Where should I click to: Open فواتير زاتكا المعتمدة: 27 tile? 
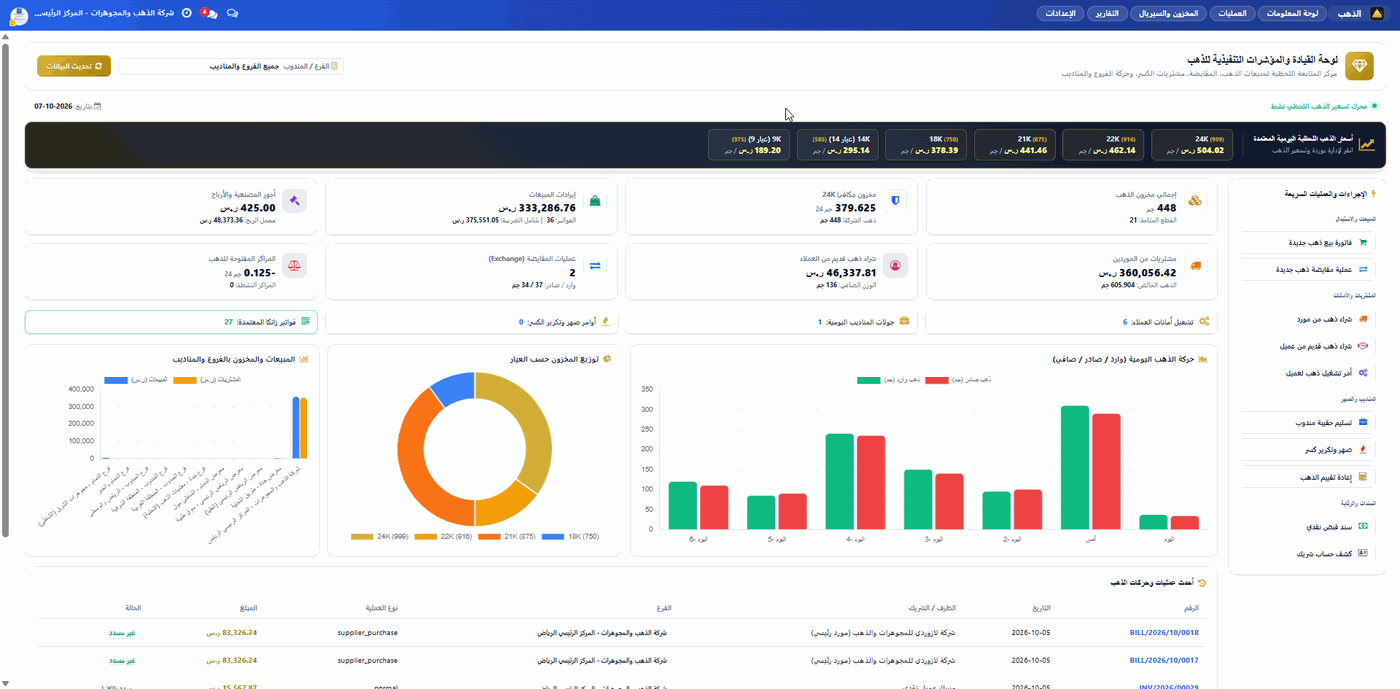pos(171,322)
